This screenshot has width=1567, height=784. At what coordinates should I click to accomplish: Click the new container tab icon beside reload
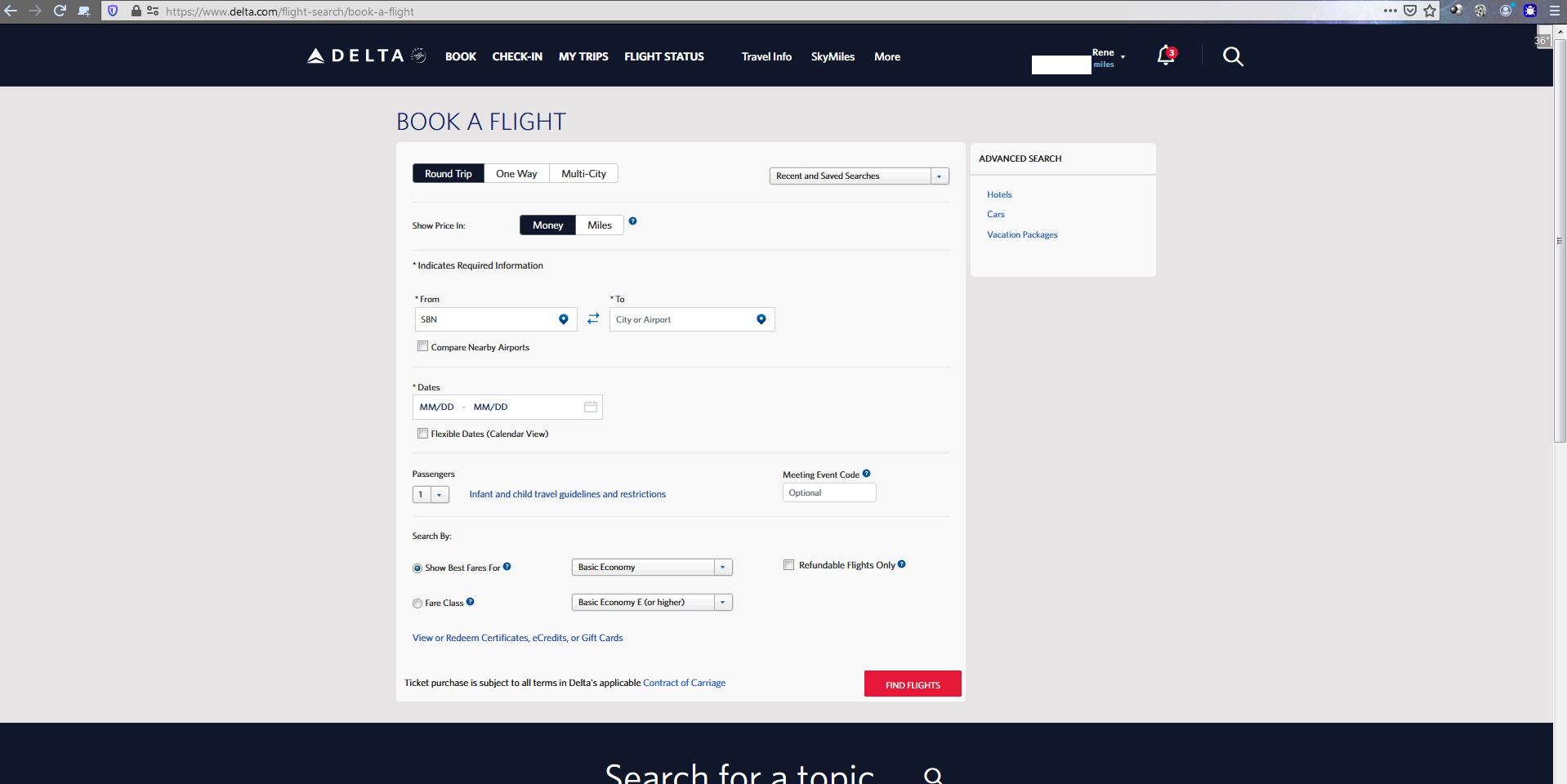click(x=84, y=11)
